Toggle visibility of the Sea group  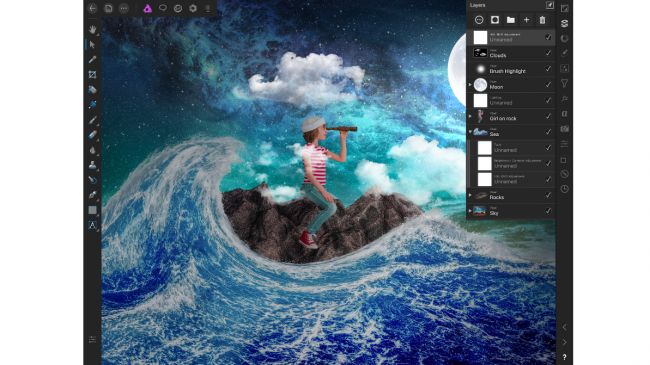[x=548, y=132]
